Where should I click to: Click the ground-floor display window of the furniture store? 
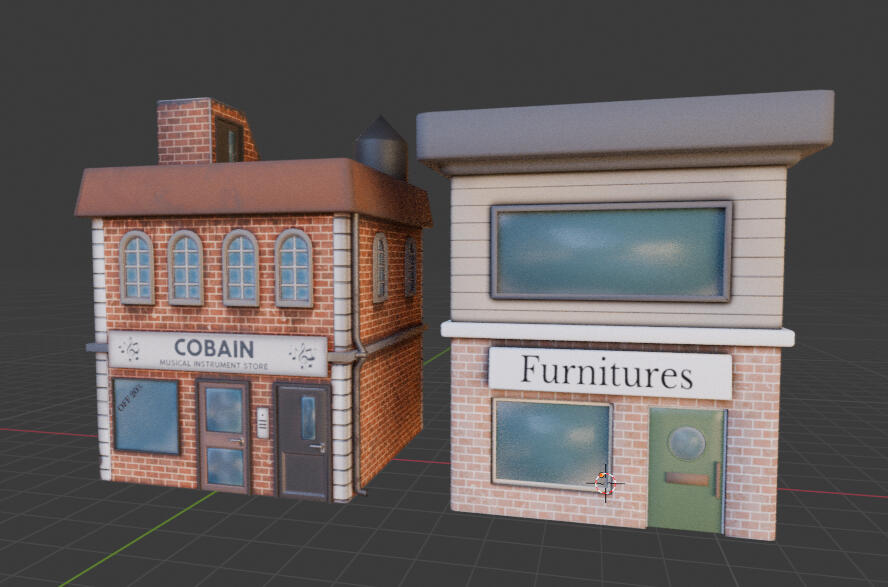pyautogui.click(x=552, y=443)
